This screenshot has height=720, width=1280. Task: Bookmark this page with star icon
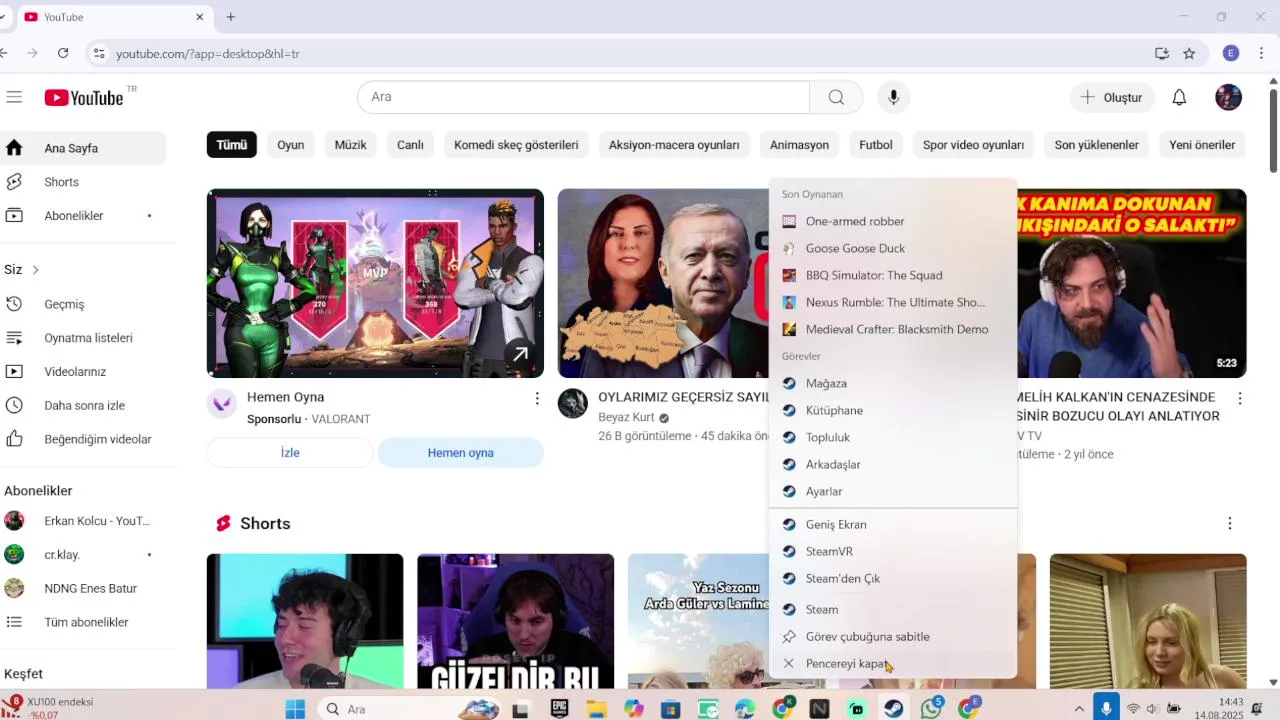1189,53
